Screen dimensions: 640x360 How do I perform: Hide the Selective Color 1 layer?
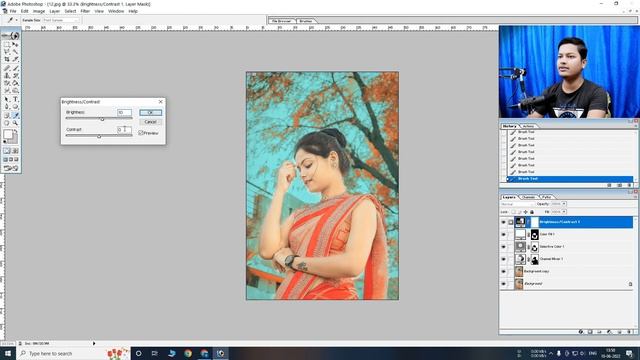pos(503,247)
